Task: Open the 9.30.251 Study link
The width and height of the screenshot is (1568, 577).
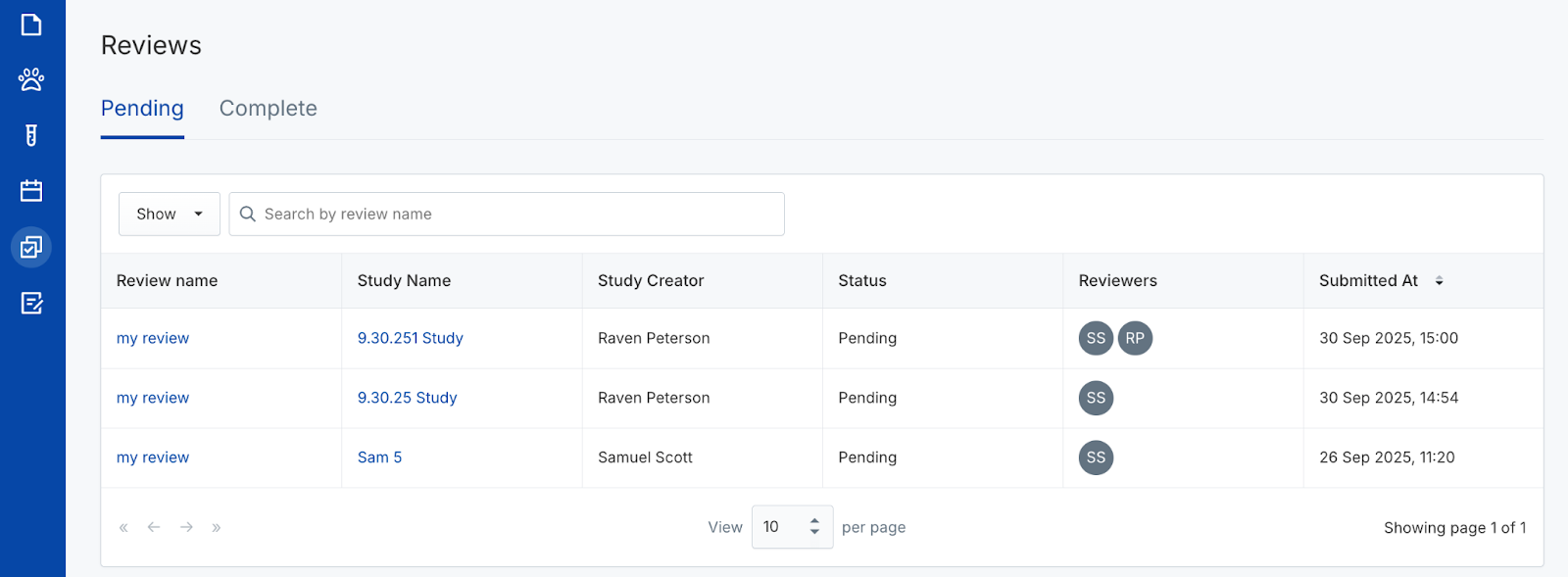Action: pos(410,338)
